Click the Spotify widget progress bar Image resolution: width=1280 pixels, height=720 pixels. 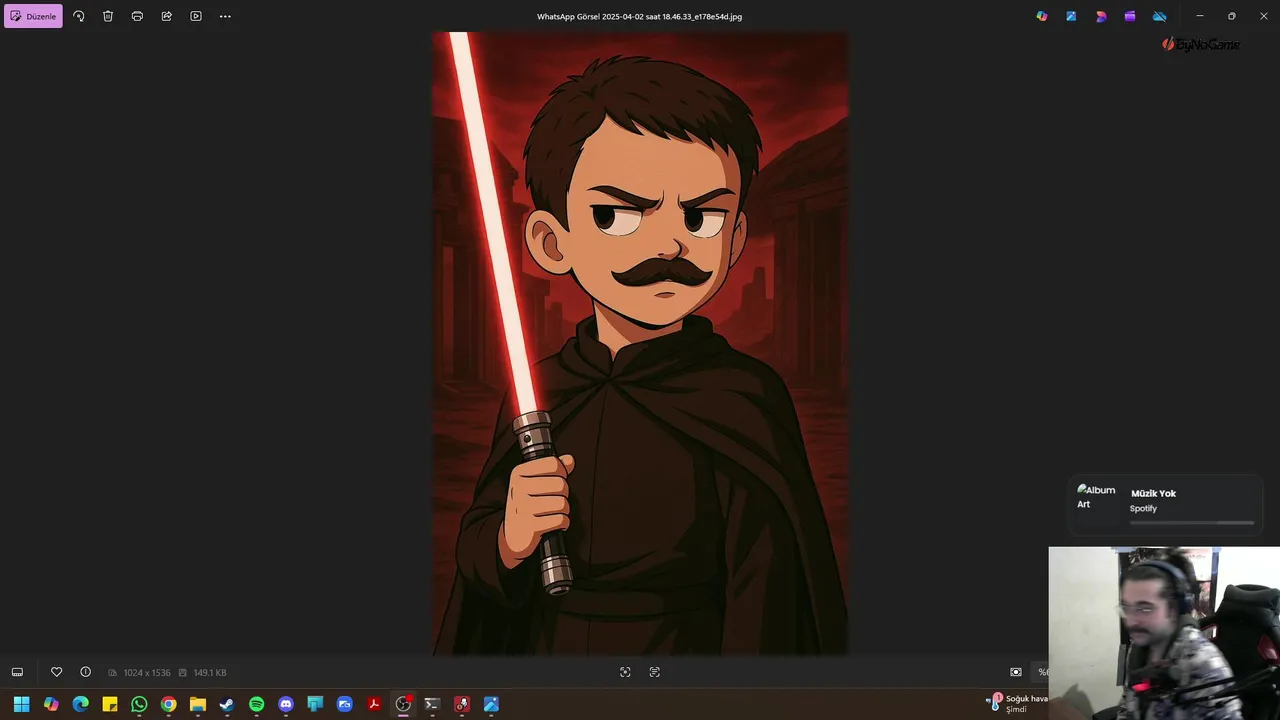[1191, 522]
